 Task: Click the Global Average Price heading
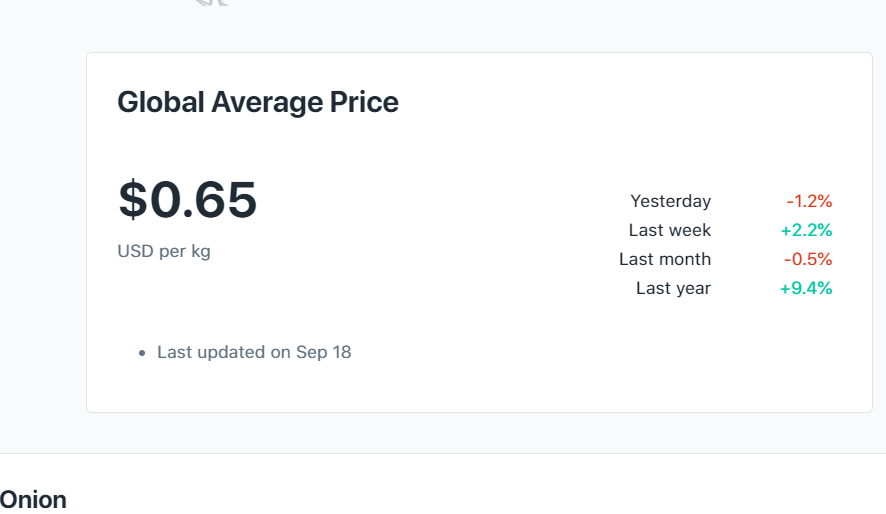(x=258, y=102)
